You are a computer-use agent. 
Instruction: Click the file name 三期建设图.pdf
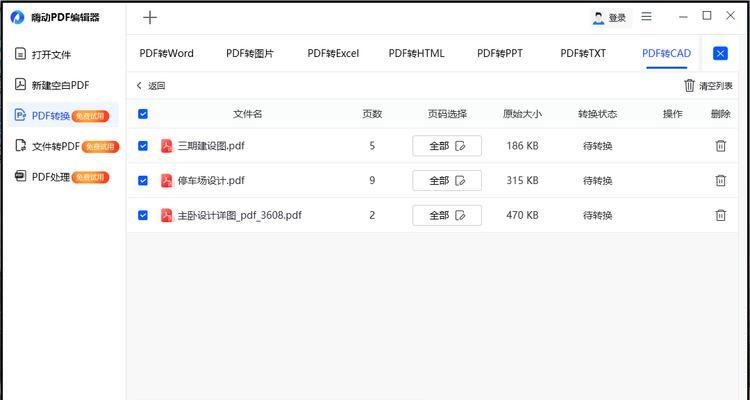tap(211, 146)
